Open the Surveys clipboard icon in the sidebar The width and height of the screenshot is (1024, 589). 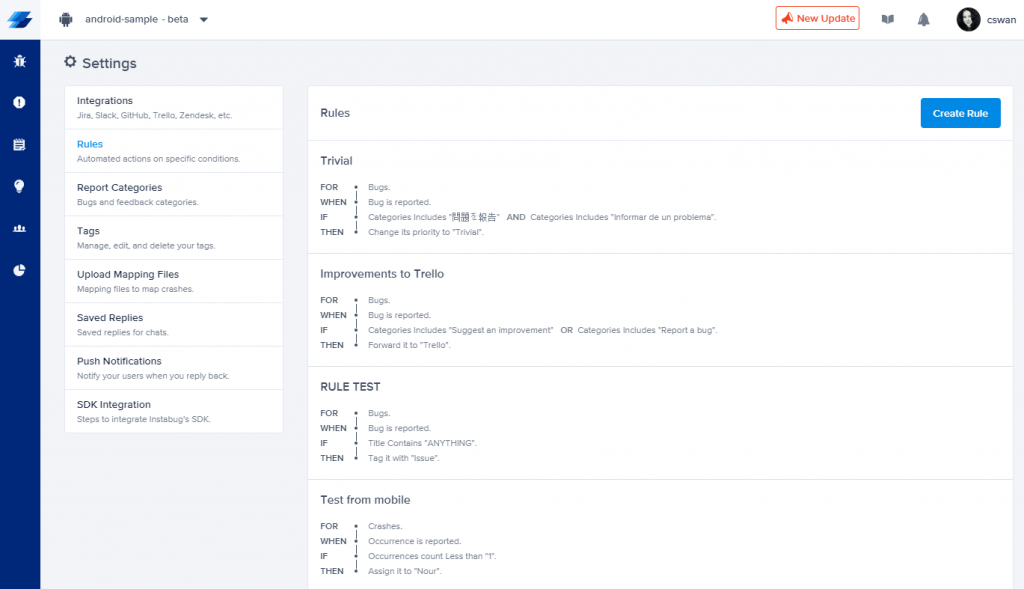[x=20, y=144]
